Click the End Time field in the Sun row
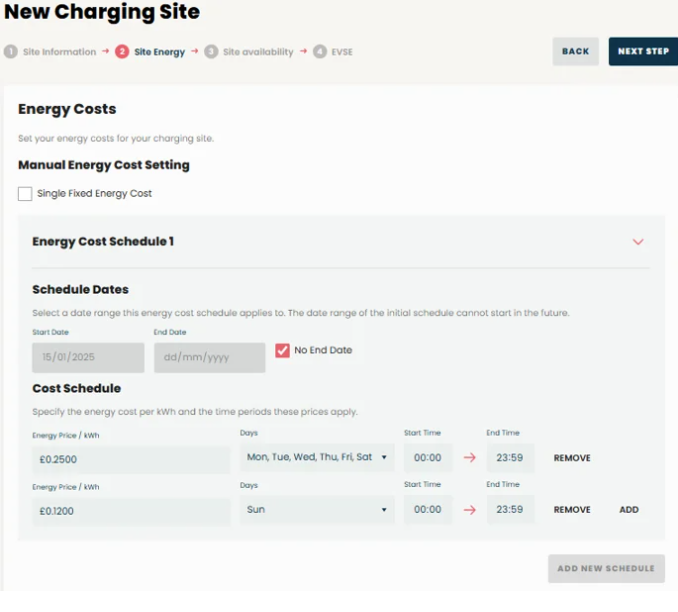Viewport: 678px width, 612px height. [510, 509]
